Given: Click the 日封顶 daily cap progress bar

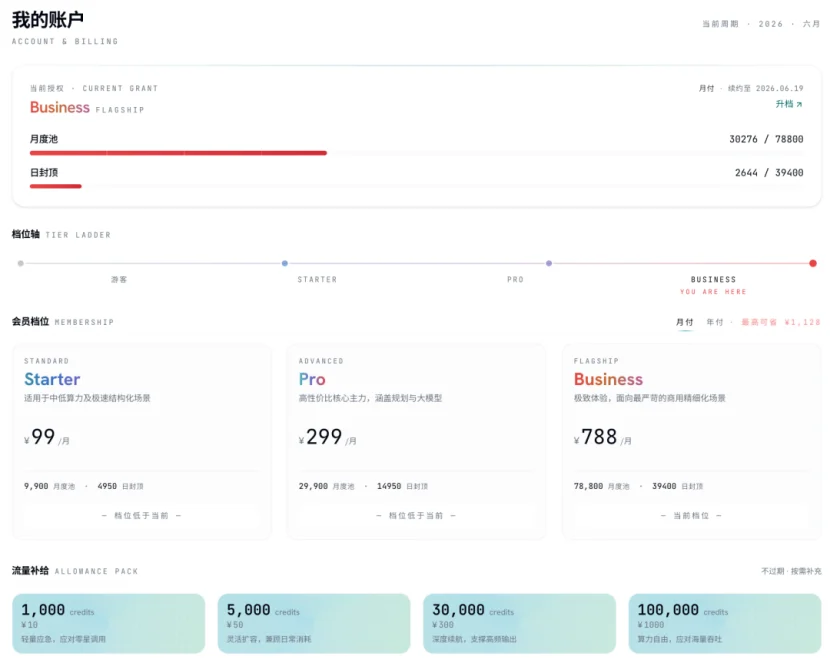Looking at the screenshot, I should coord(417,186).
